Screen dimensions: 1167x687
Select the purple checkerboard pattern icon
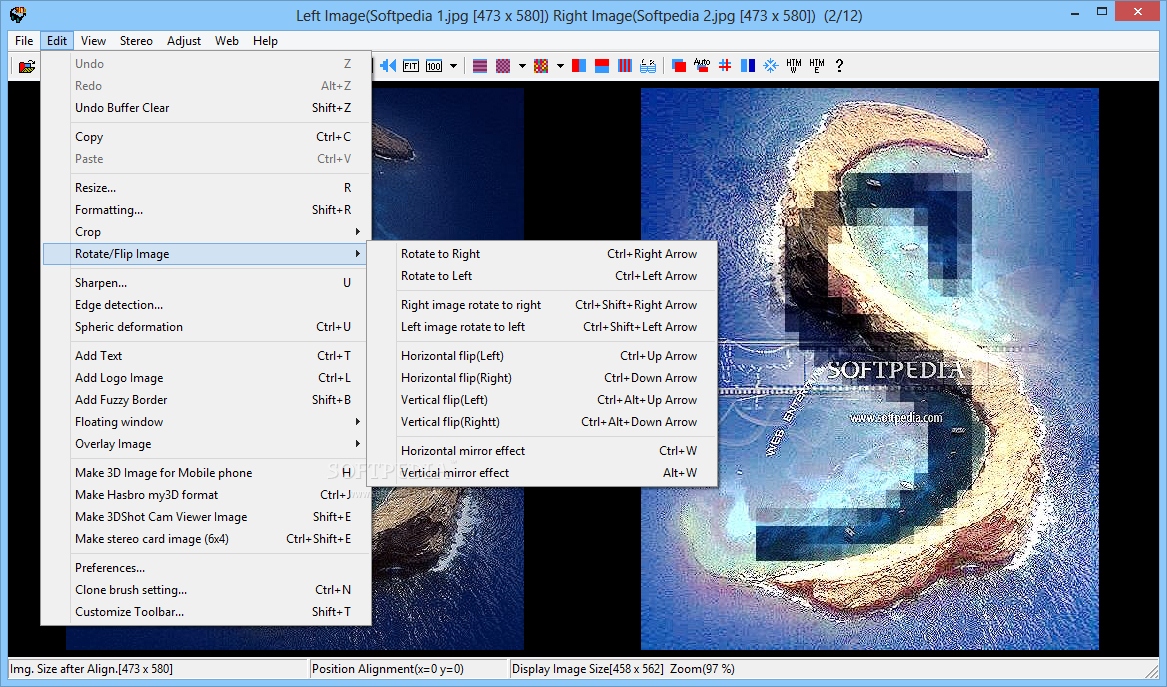[x=503, y=65]
